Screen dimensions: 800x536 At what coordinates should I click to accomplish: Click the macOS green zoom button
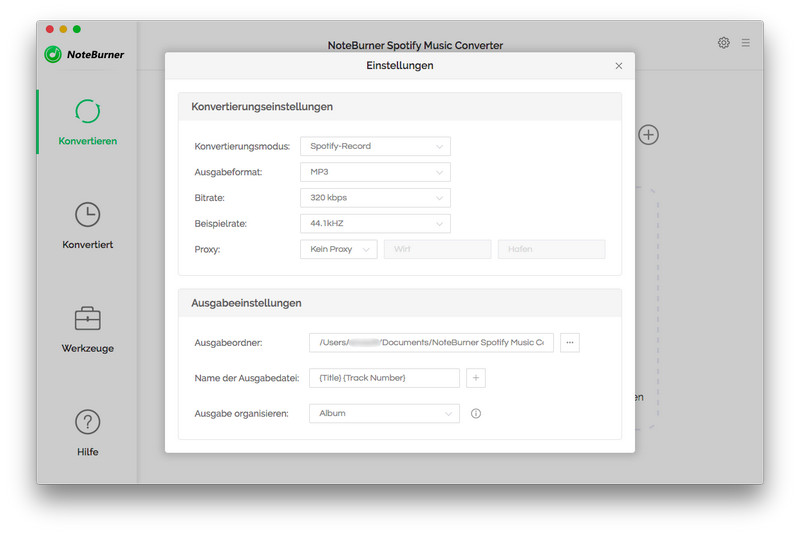[x=77, y=29]
